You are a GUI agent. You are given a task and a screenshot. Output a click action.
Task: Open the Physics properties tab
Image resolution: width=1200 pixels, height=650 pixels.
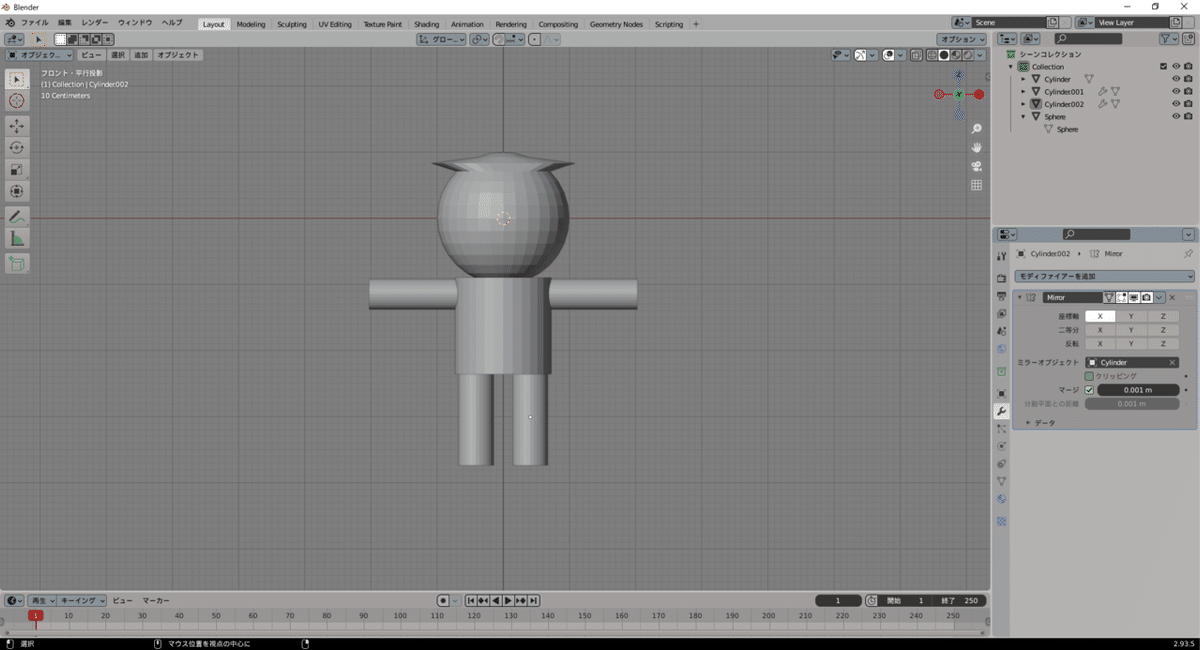pos(1002,446)
